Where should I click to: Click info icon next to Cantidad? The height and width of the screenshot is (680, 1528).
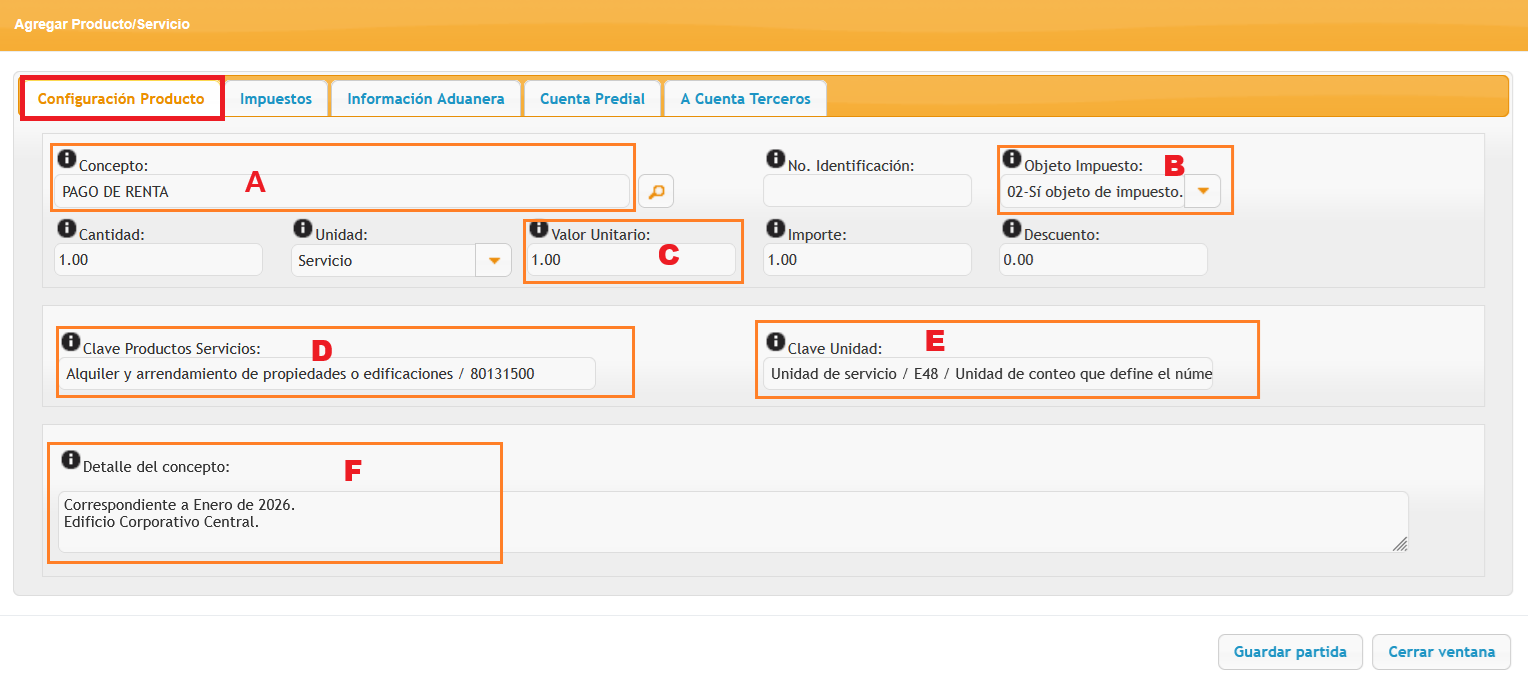click(67, 228)
